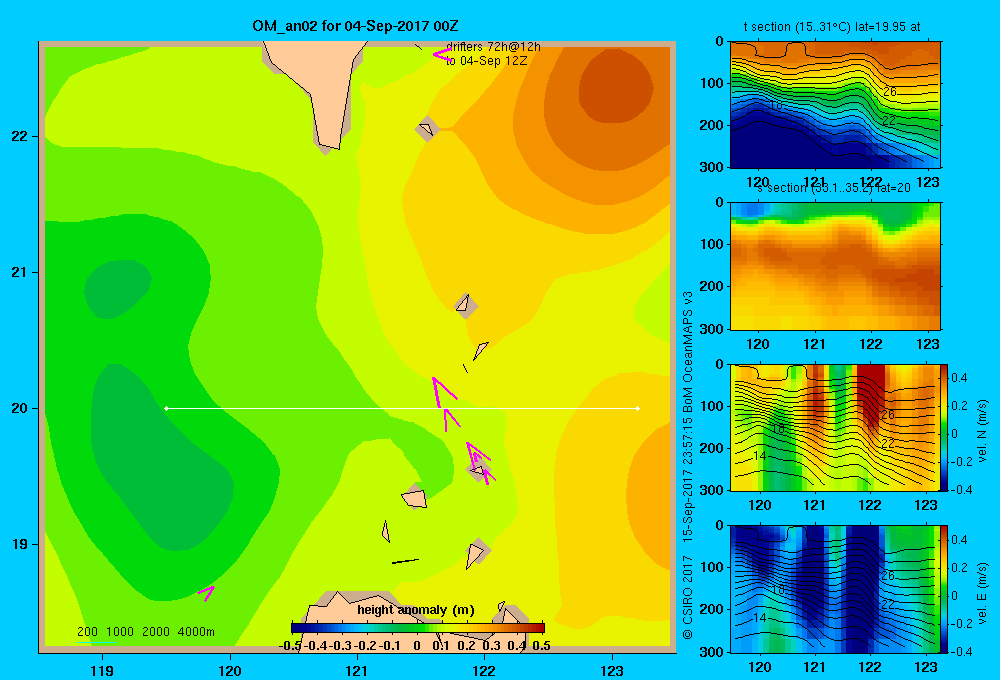This screenshot has height=680, width=1000.
Task: Click the '-0.4' tick on the vel. E colorbar
Action: coord(961,651)
